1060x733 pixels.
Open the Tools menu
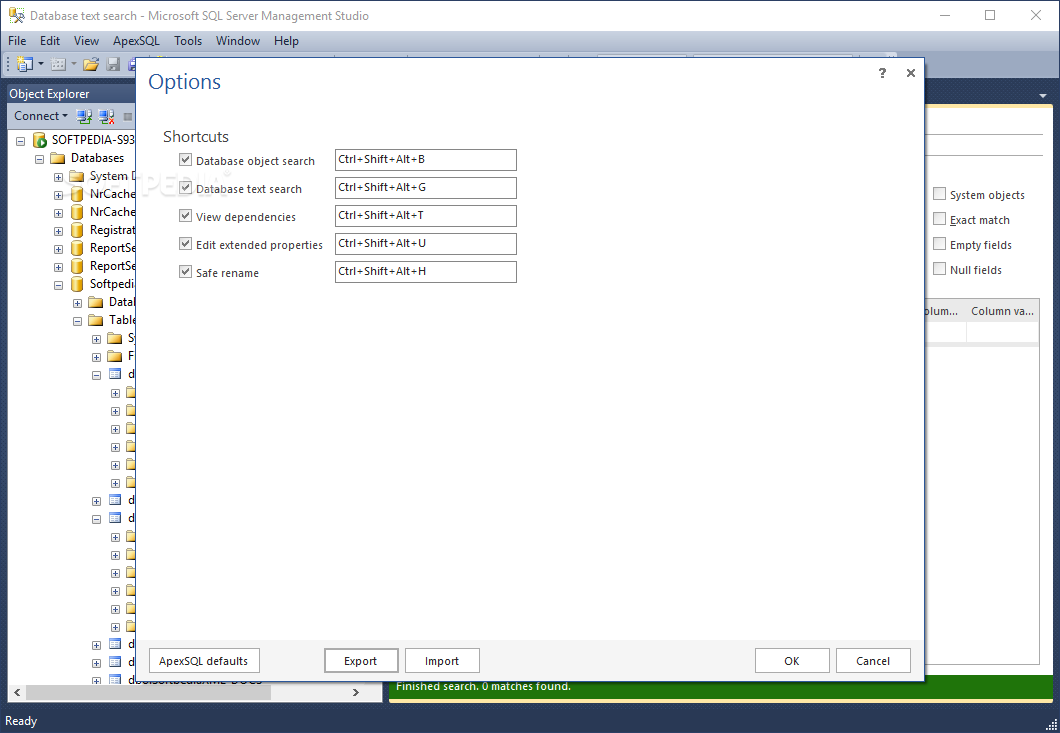(188, 41)
